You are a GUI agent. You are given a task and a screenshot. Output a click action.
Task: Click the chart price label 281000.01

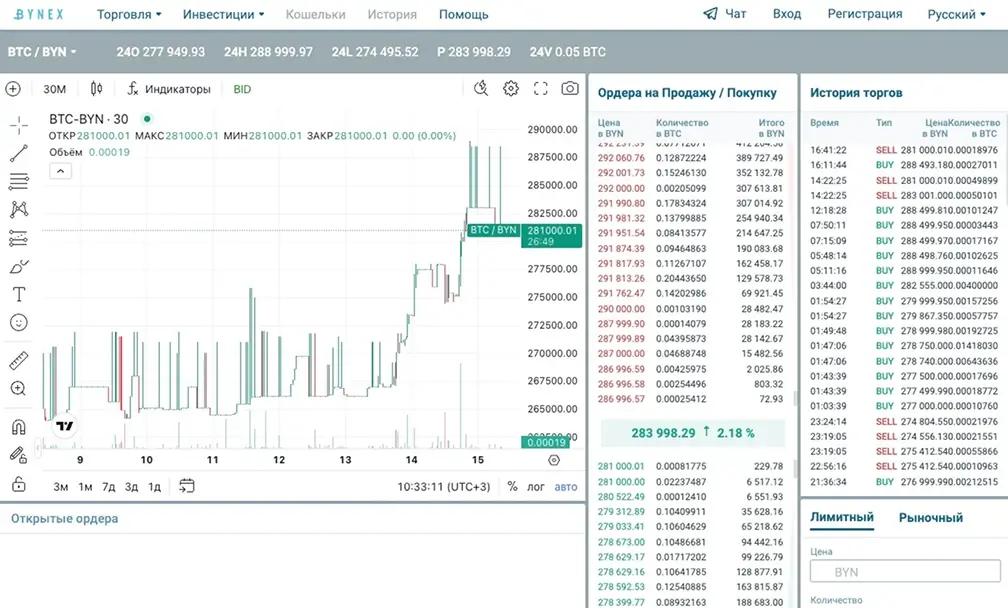pos(552,235)
